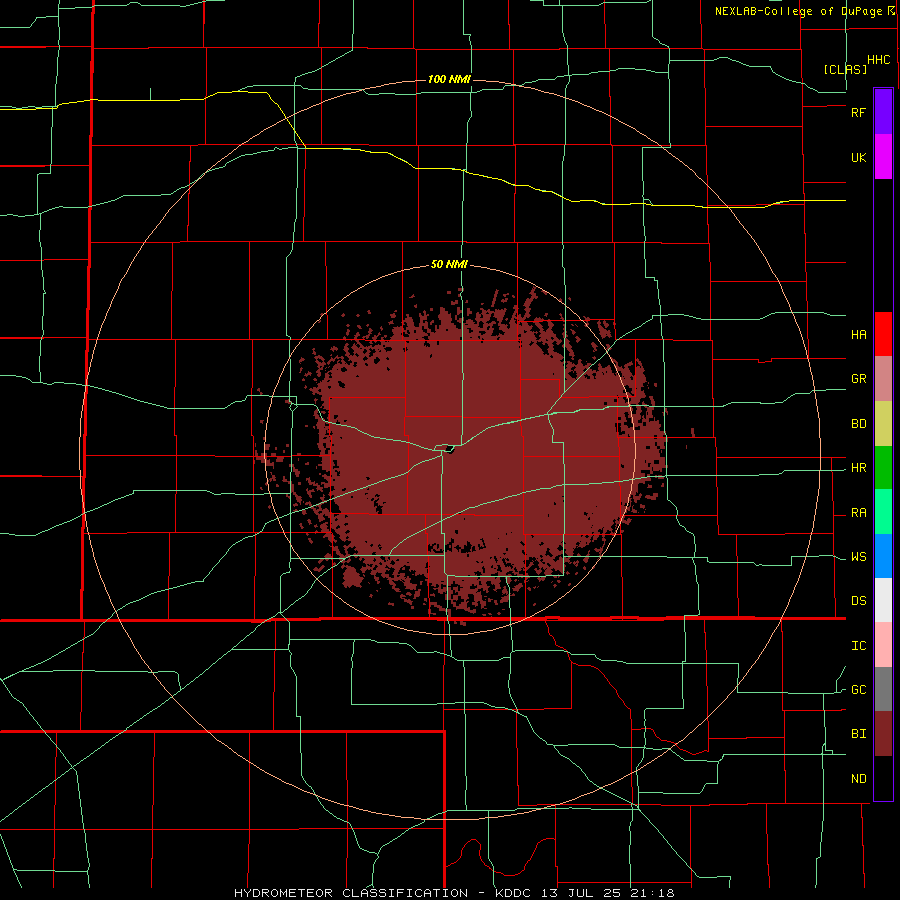The height and width of the screenshot is (900, 900).
Task: Click the 'WS' legend label
Action: pos(858,557)
